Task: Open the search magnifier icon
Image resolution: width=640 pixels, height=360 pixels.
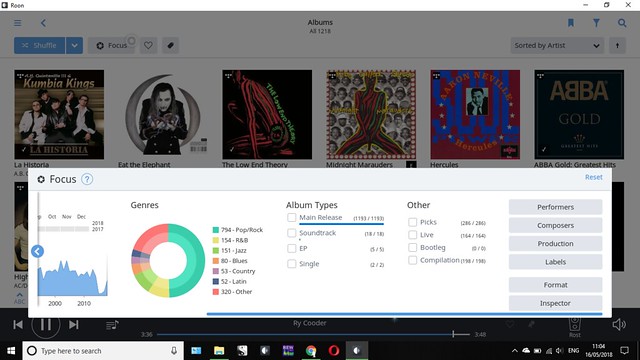Action: pyautogui.click(x=622, y=23)
